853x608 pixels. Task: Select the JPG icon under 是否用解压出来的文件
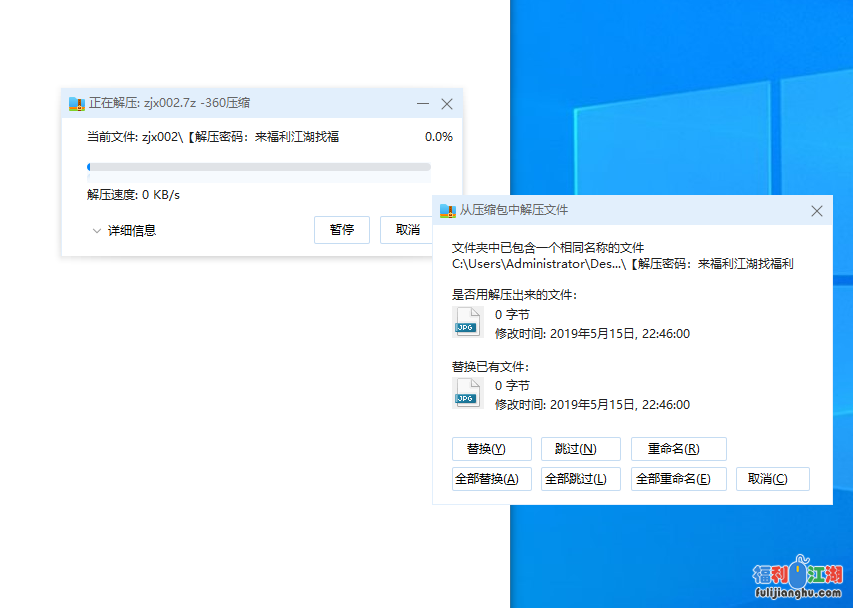[x=467, y=322]
